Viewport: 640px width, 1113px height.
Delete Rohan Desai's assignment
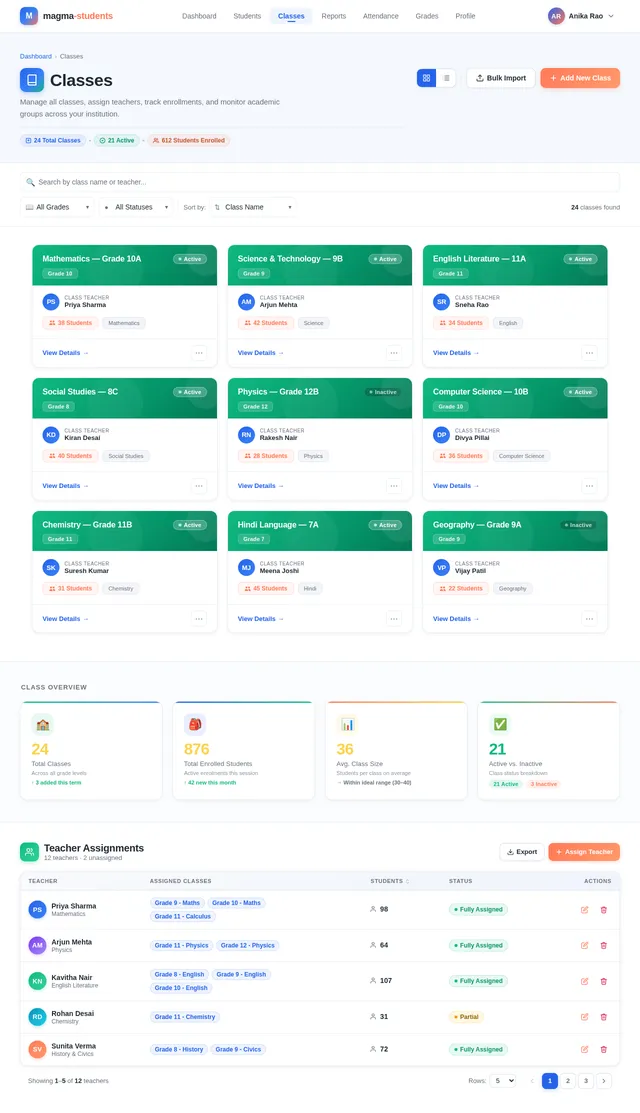604,1017
